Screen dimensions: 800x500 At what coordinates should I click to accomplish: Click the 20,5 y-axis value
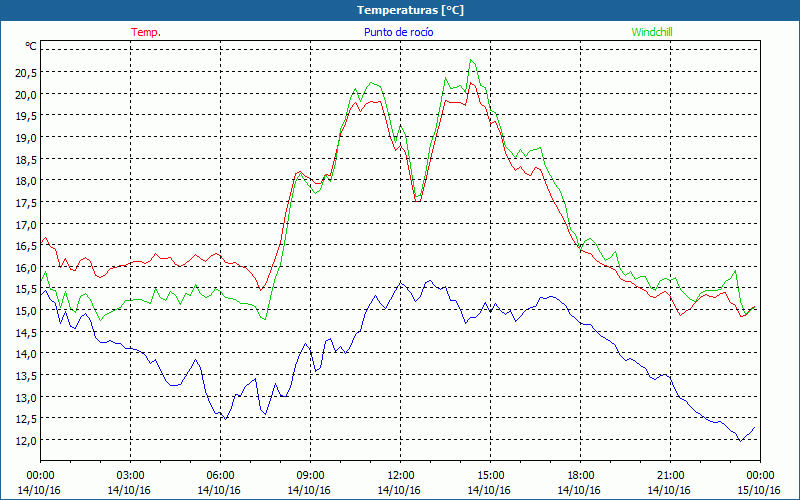(26, 72)
